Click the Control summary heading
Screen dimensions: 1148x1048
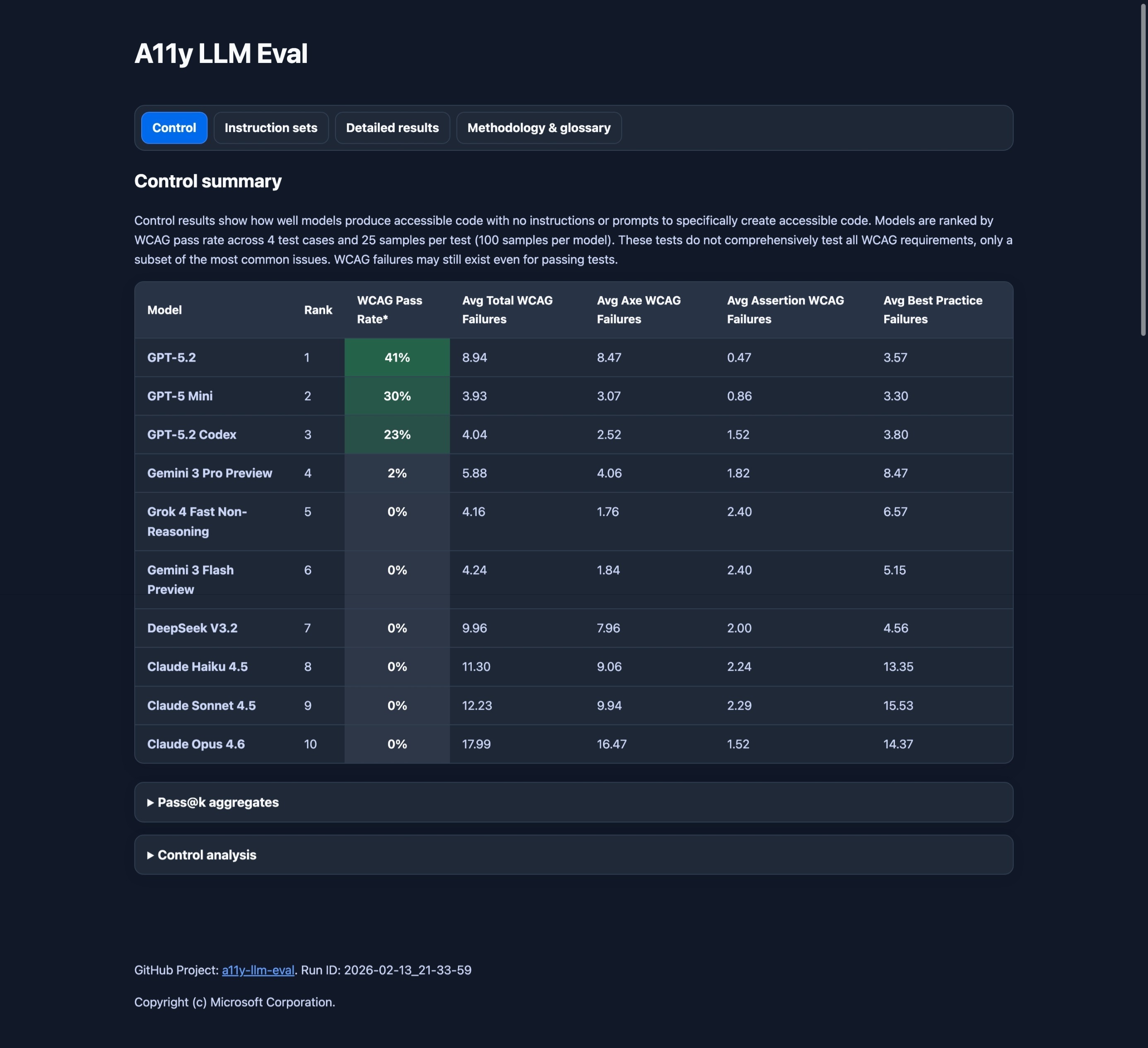tap(208, 181)
